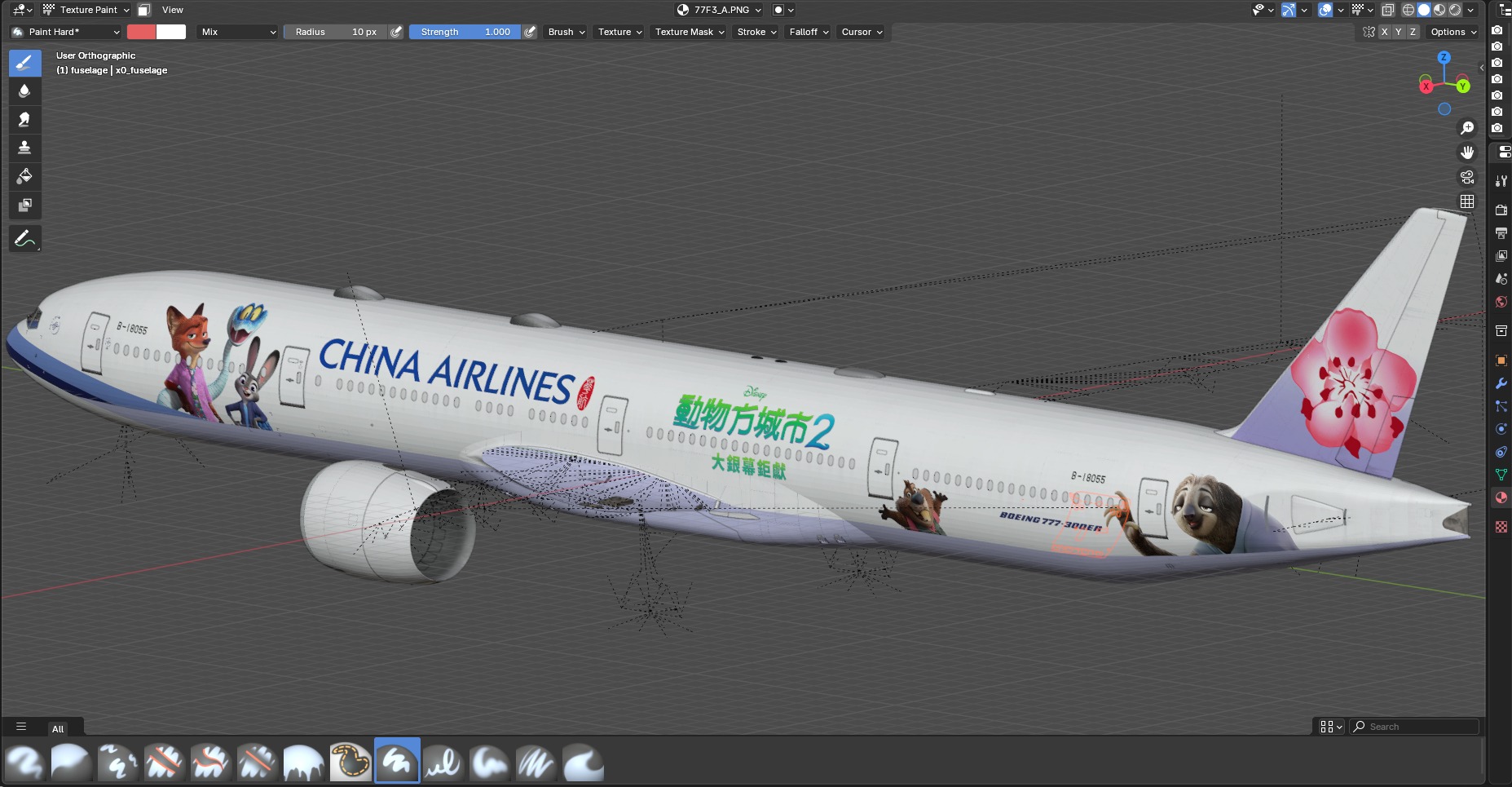Switch to rendered viewport shading
This screenshot has height=787, width=1512.
click(x=1455, y=10)
